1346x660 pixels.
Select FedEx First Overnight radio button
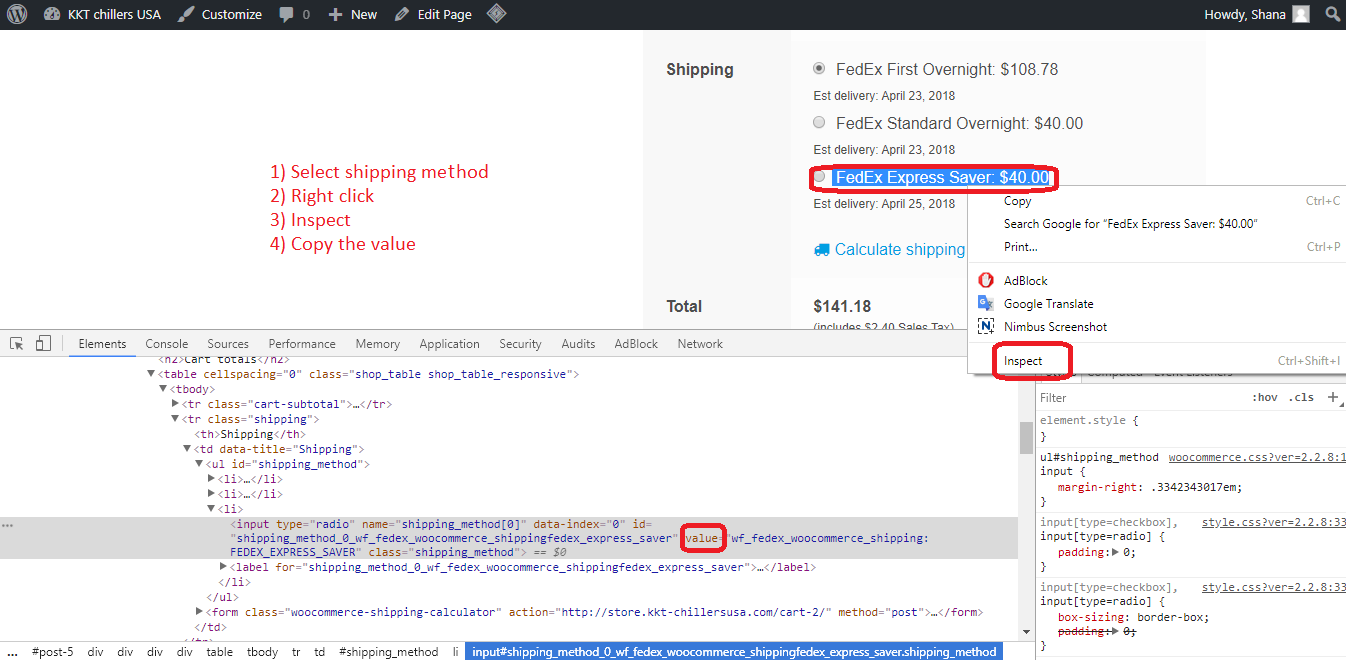coord(820,68)
